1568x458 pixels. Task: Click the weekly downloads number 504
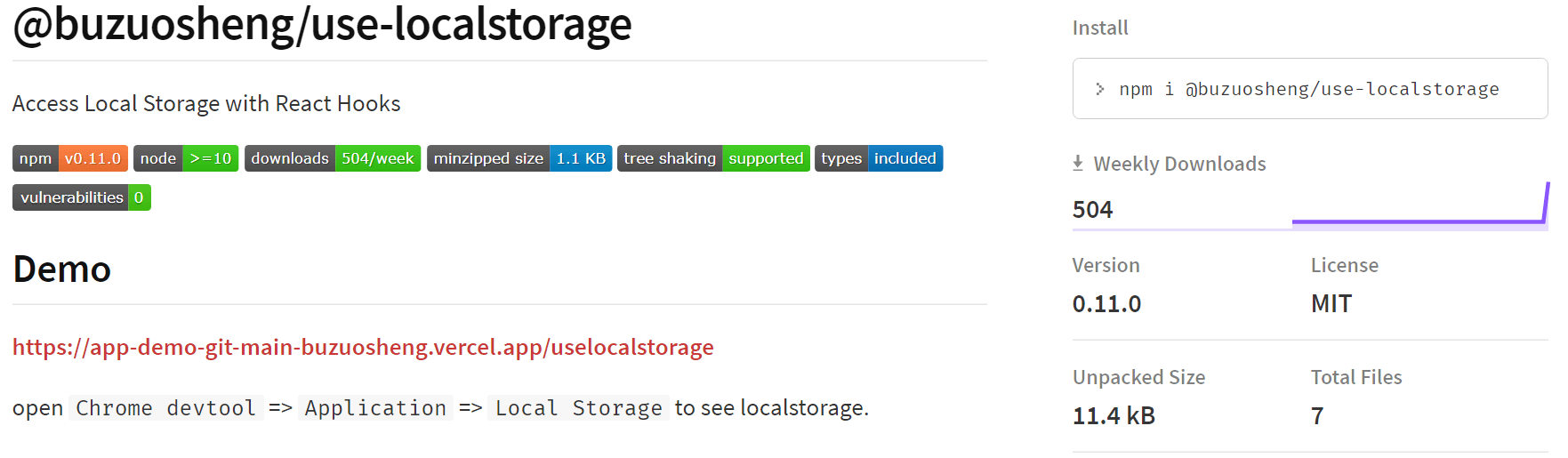[1093, 210]
